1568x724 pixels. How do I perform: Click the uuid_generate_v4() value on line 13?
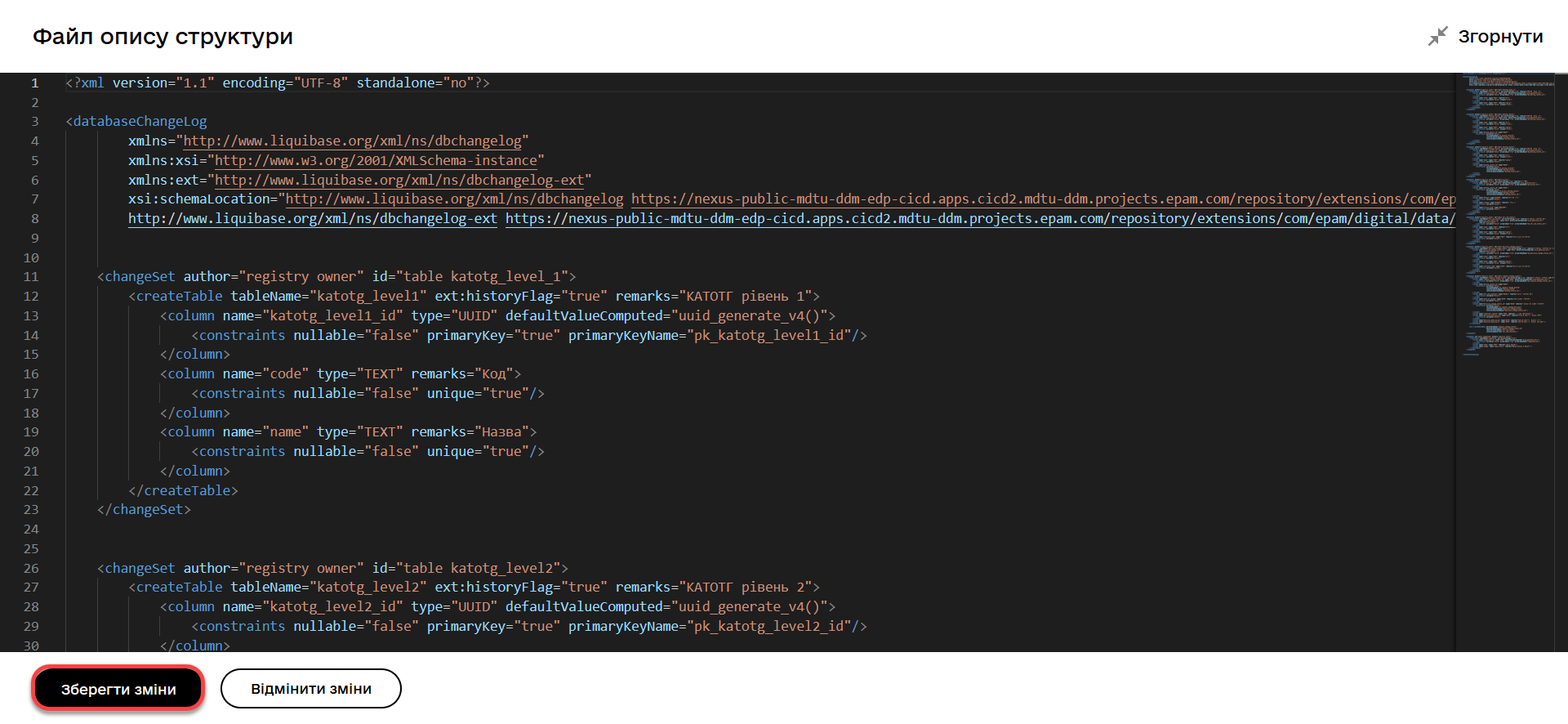click(752, 316)
